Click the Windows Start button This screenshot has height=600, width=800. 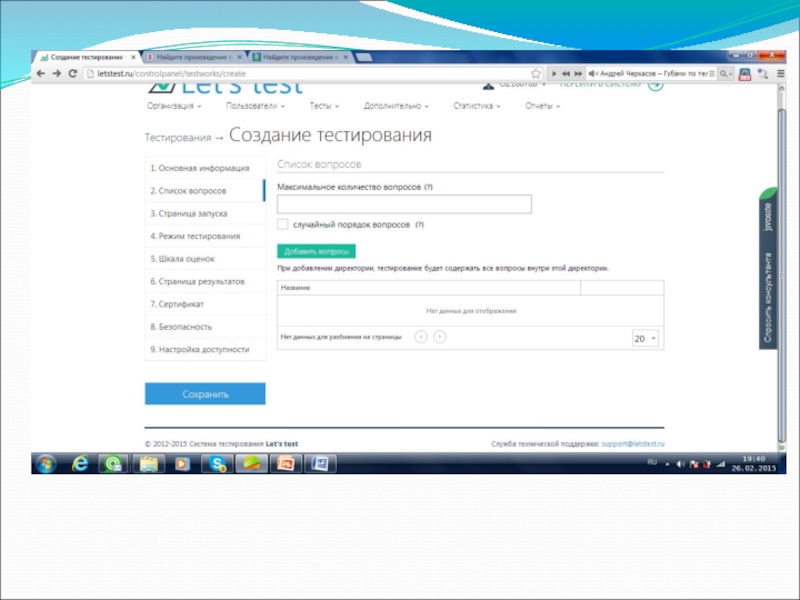[46, 464]
